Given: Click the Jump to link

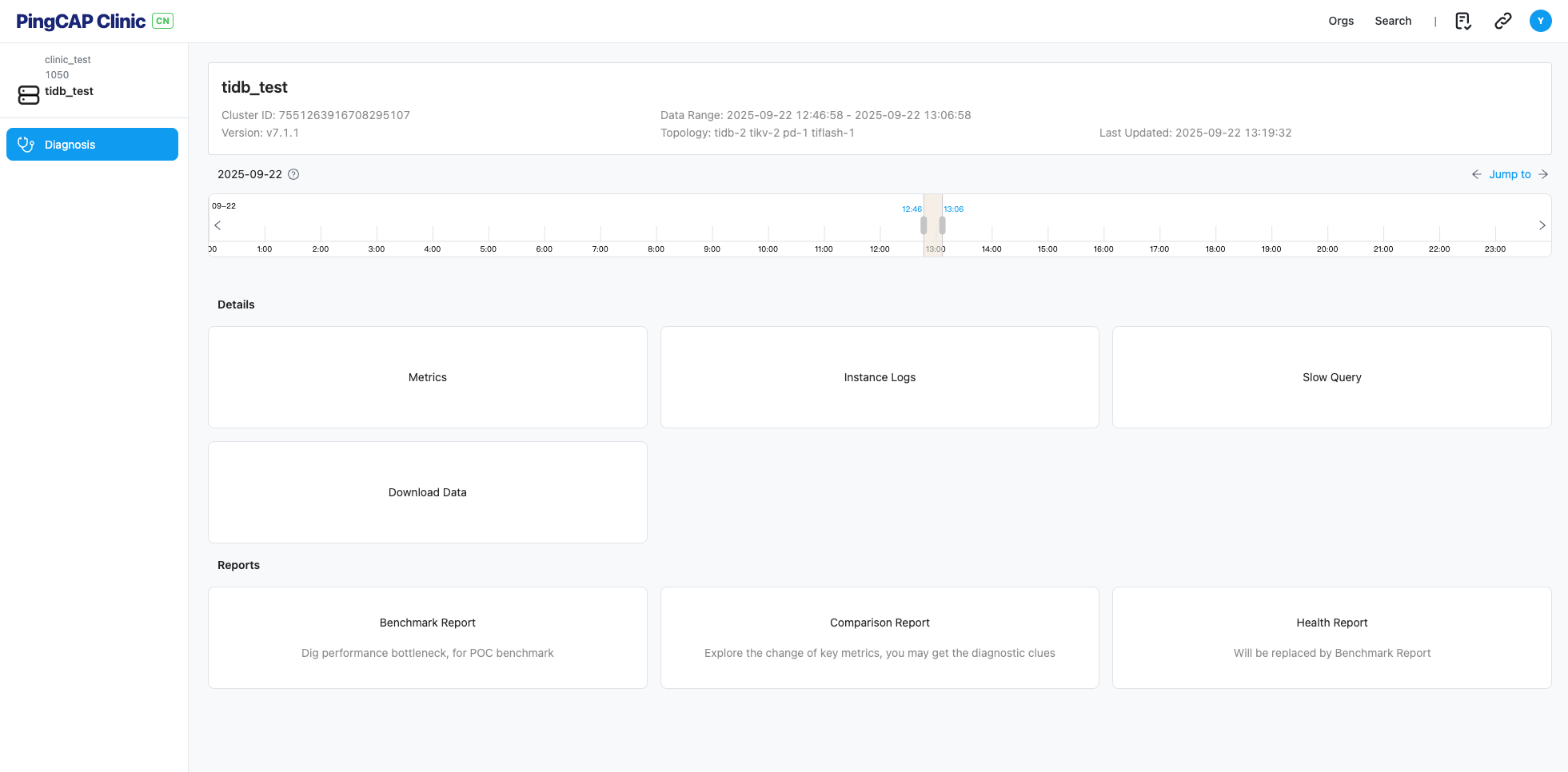Looking at the screenshot, I should 1510,174.
